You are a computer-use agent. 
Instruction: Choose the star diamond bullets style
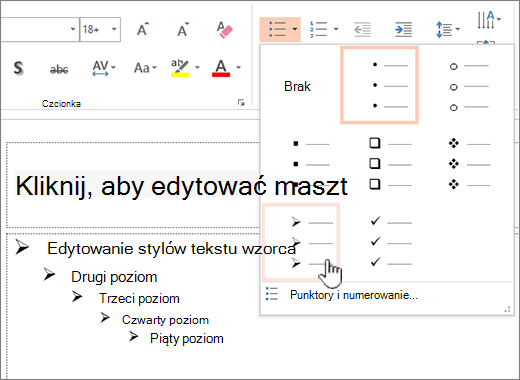click(469, 164)
